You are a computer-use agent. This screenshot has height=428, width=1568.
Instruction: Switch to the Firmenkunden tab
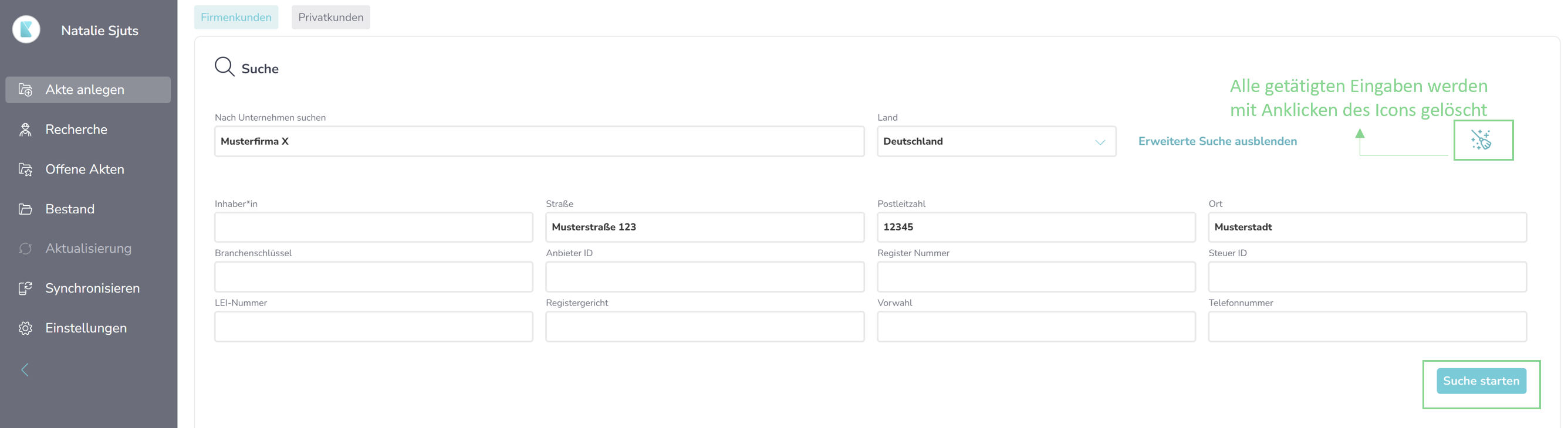236,17
